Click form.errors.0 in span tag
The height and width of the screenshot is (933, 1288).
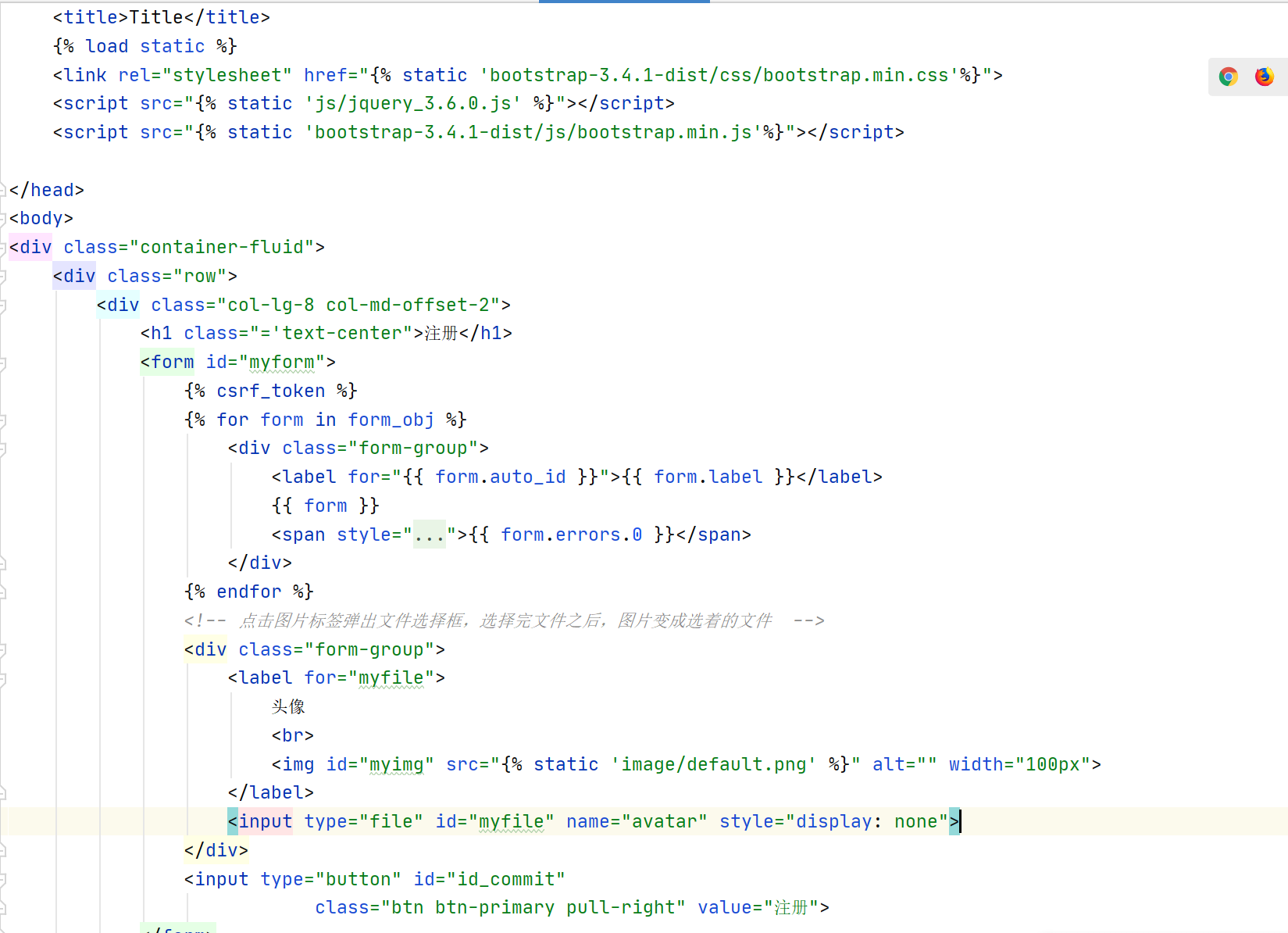572,534
